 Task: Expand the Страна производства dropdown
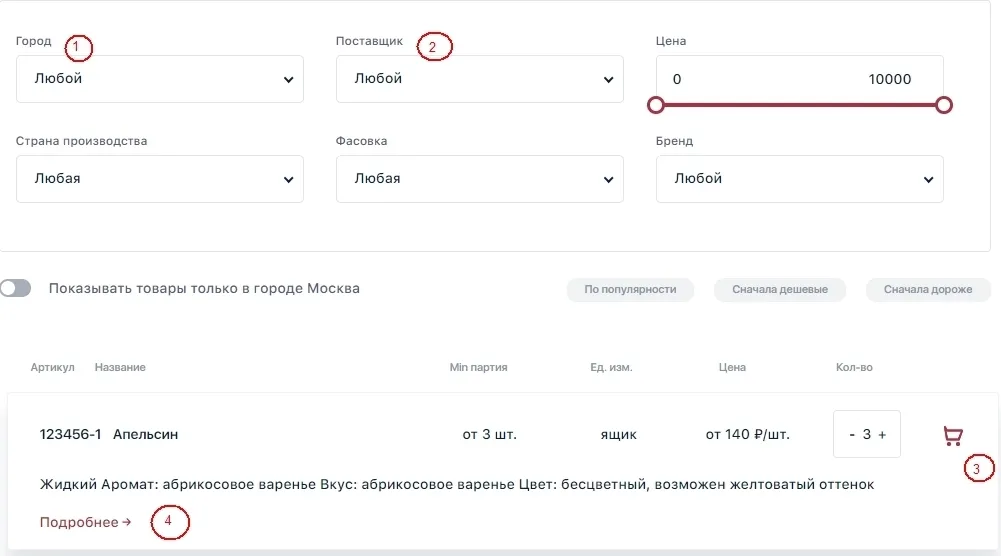160,179
